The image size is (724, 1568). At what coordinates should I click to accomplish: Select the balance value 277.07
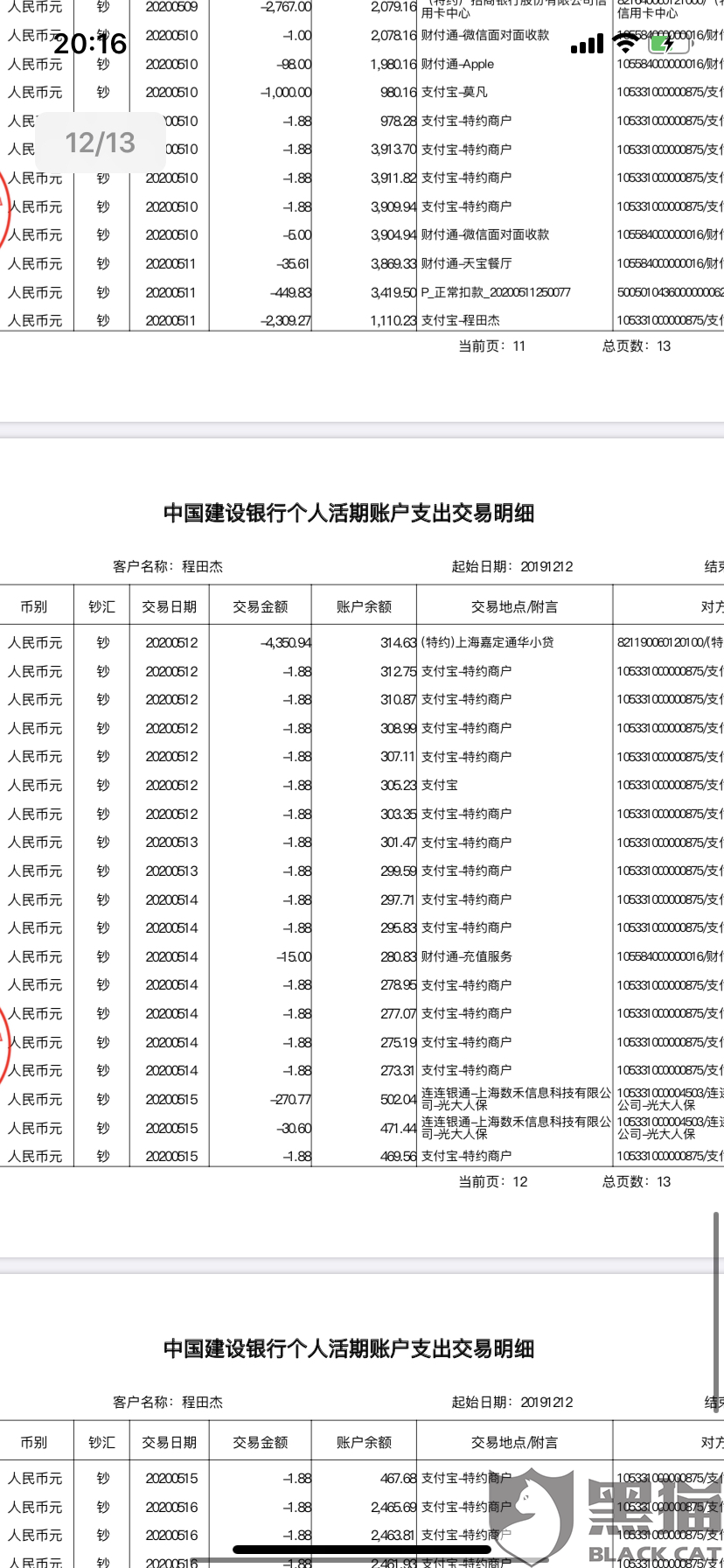[x=399, y=1014]
